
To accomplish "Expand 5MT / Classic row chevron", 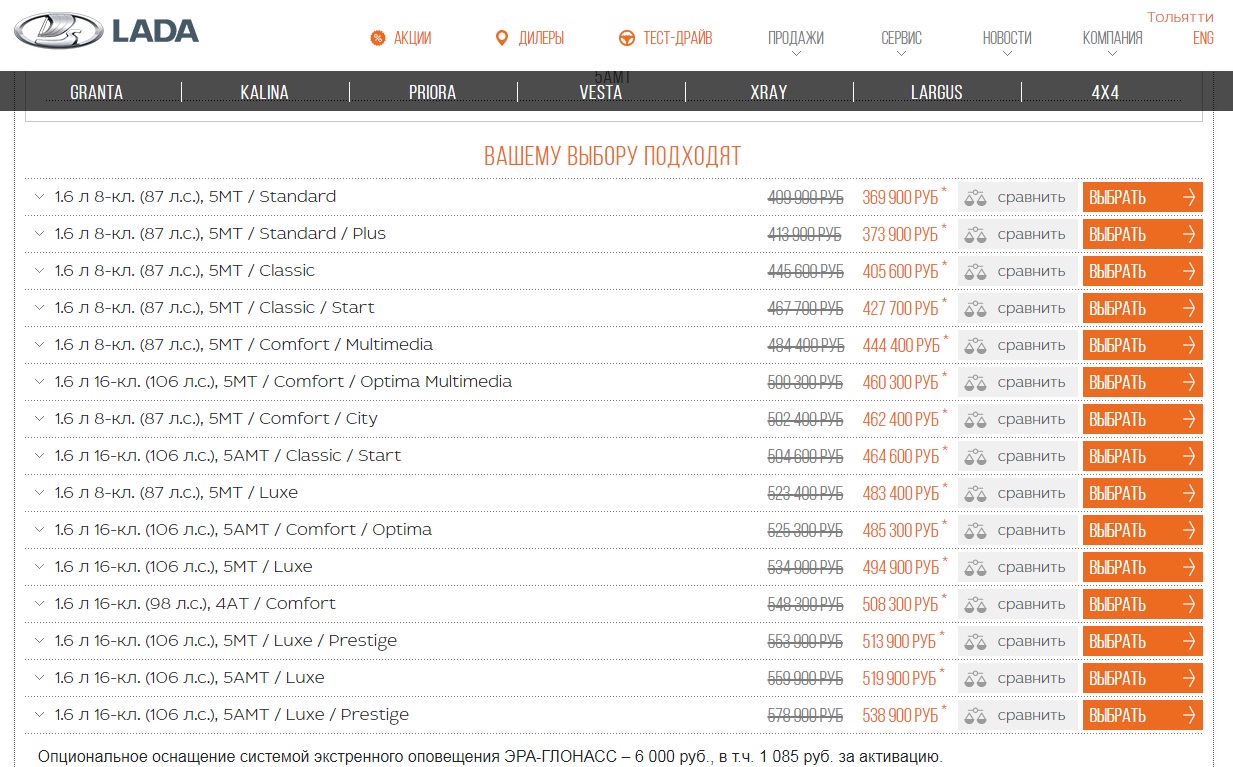I will point(39,270).
